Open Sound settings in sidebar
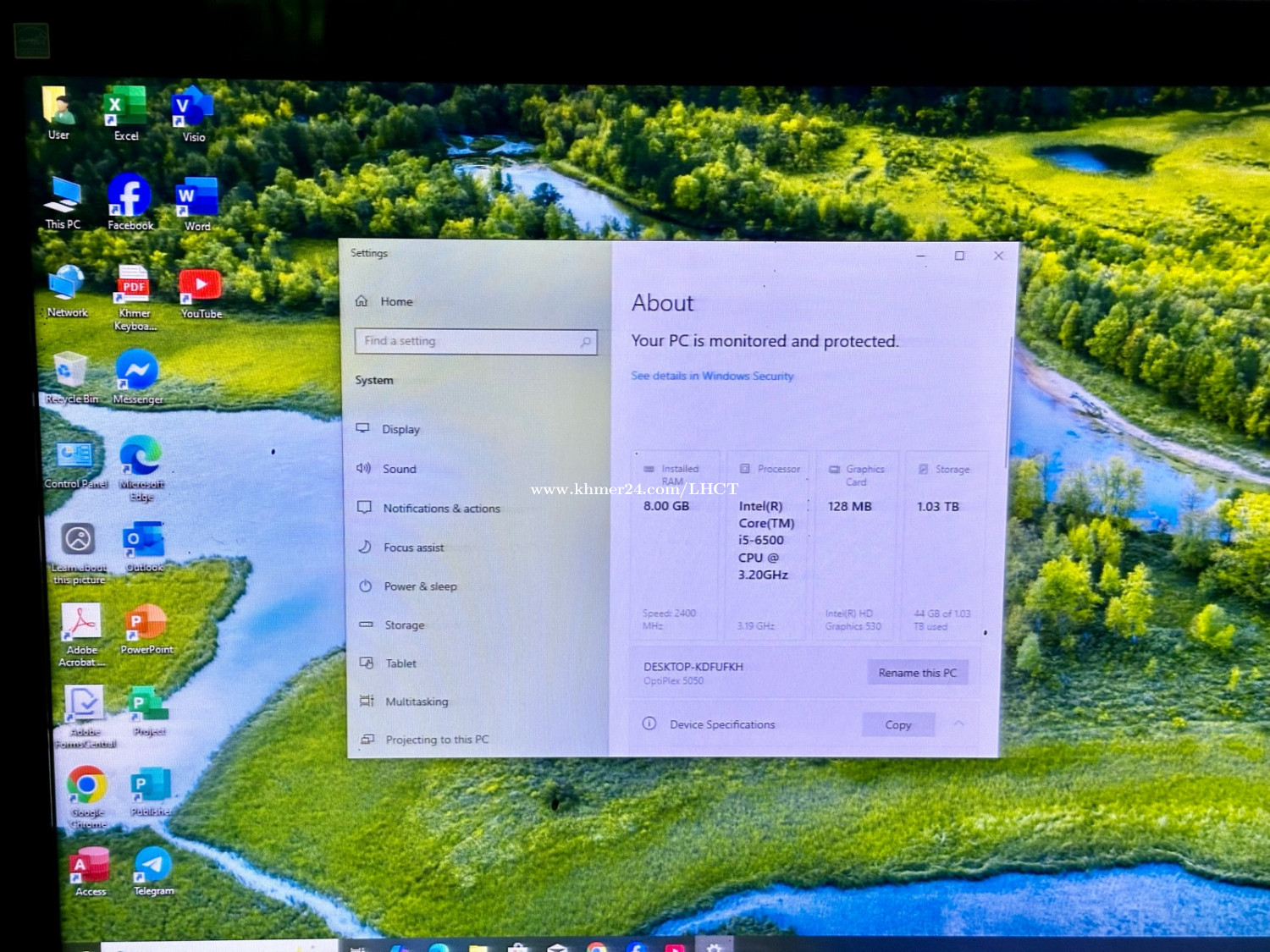The height and width of the screenshot is (952, 1270). (399, 469)
